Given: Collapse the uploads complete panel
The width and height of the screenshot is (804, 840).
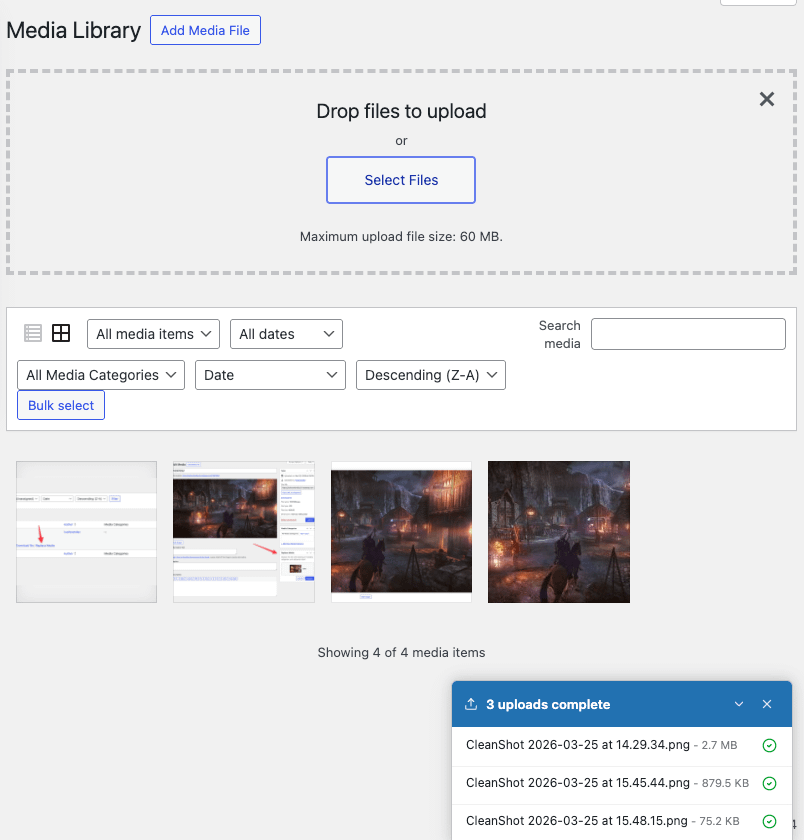Looking at the screenshot, I should point(739,704).
